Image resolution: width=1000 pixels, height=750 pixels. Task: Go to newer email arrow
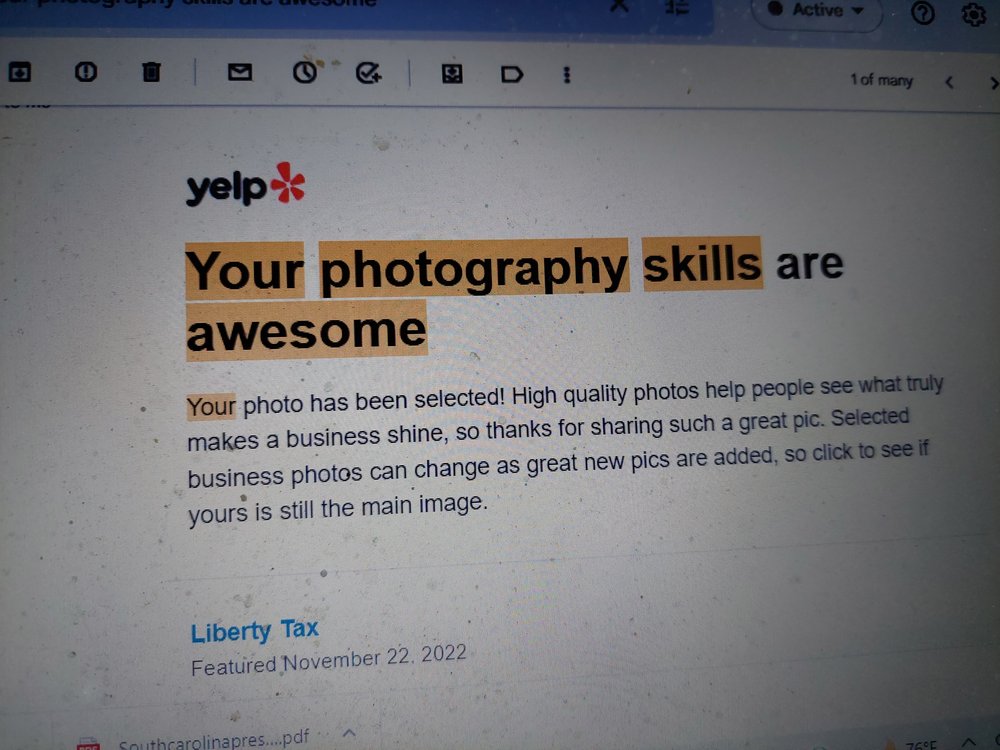[x=949, y=82]
